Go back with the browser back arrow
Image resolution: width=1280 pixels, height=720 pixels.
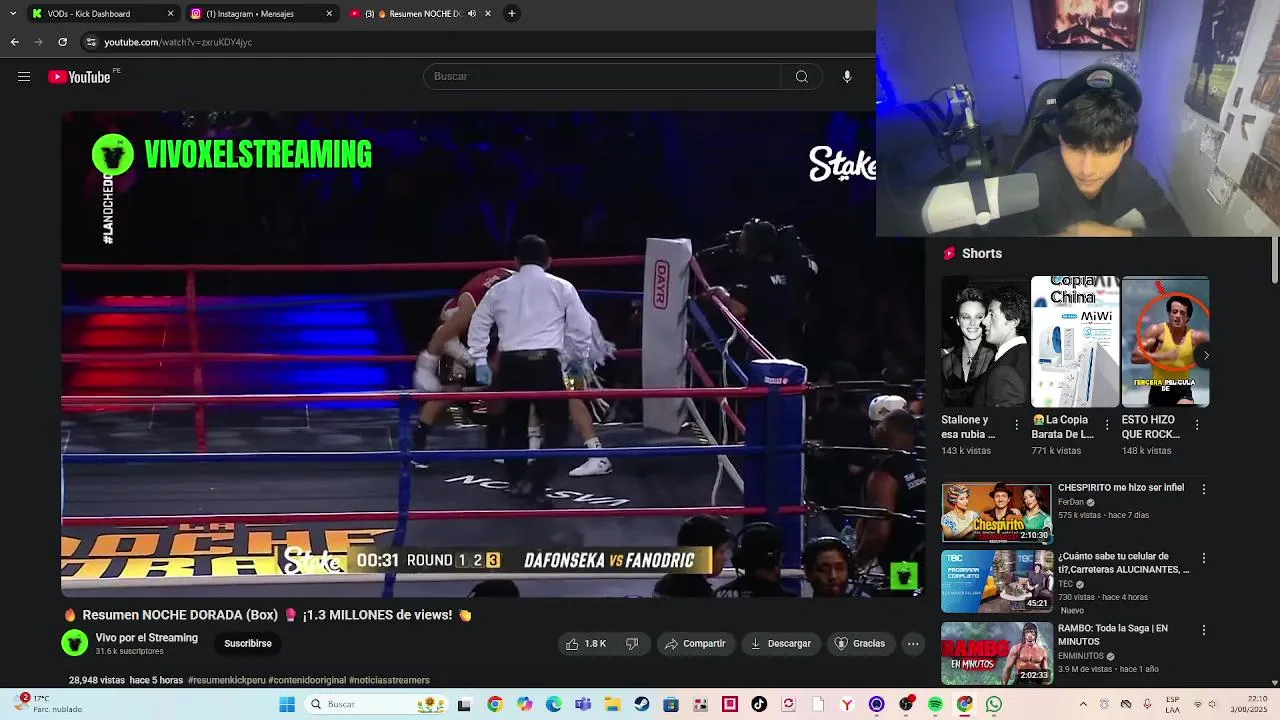[14, 42]
